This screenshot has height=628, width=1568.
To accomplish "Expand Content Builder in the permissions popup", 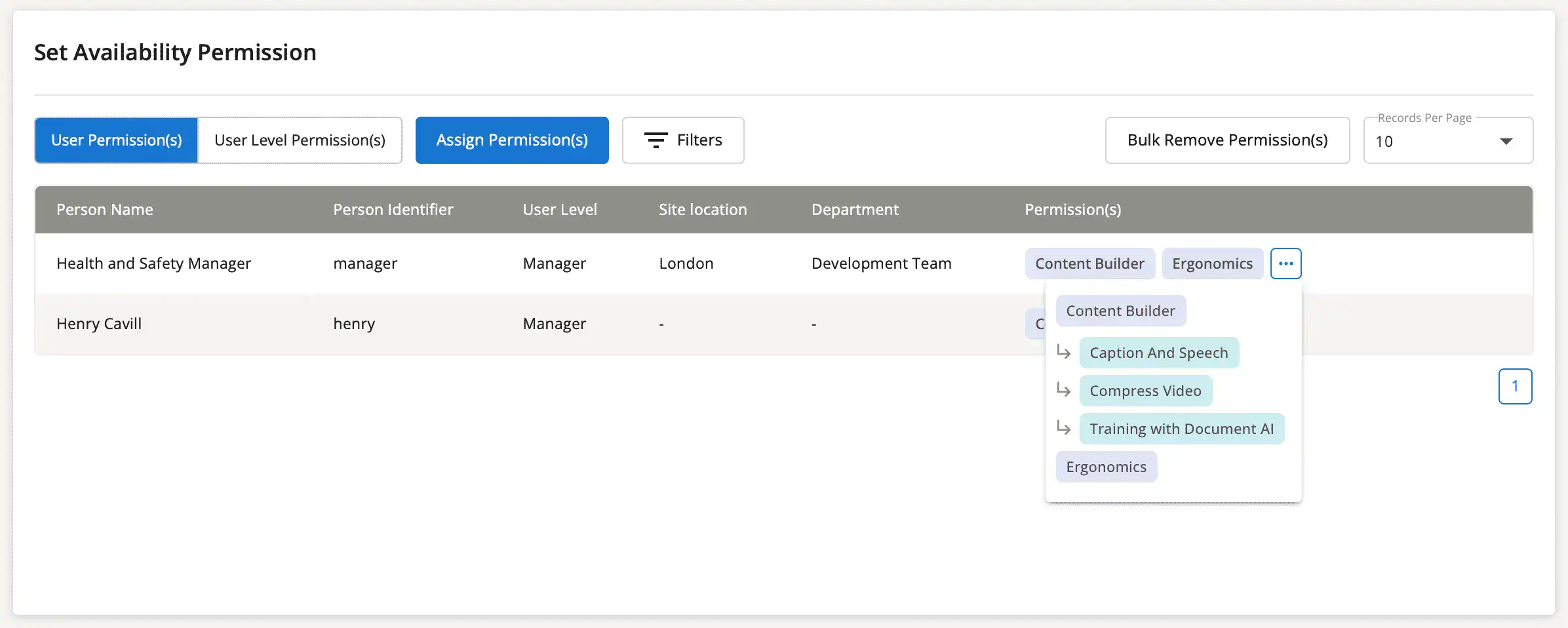I will click(1121, 311).
